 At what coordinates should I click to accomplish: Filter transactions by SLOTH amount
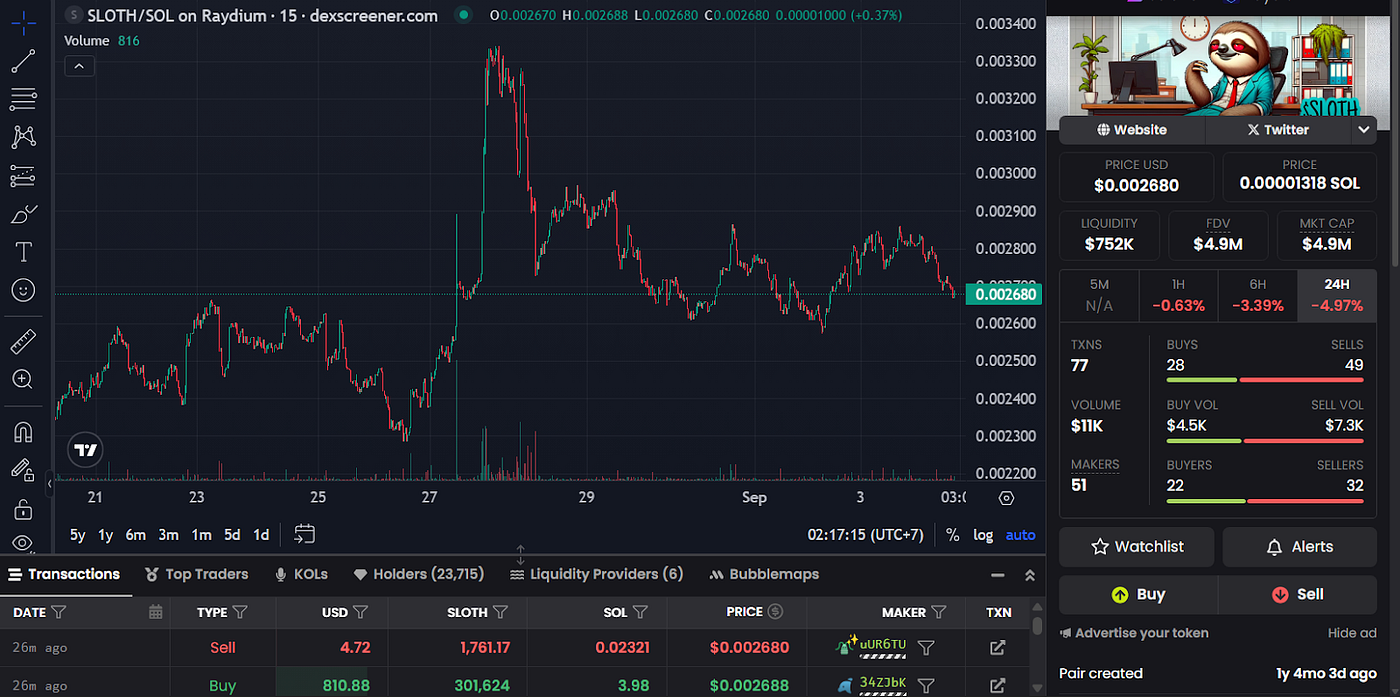click(x=500, y=612)
